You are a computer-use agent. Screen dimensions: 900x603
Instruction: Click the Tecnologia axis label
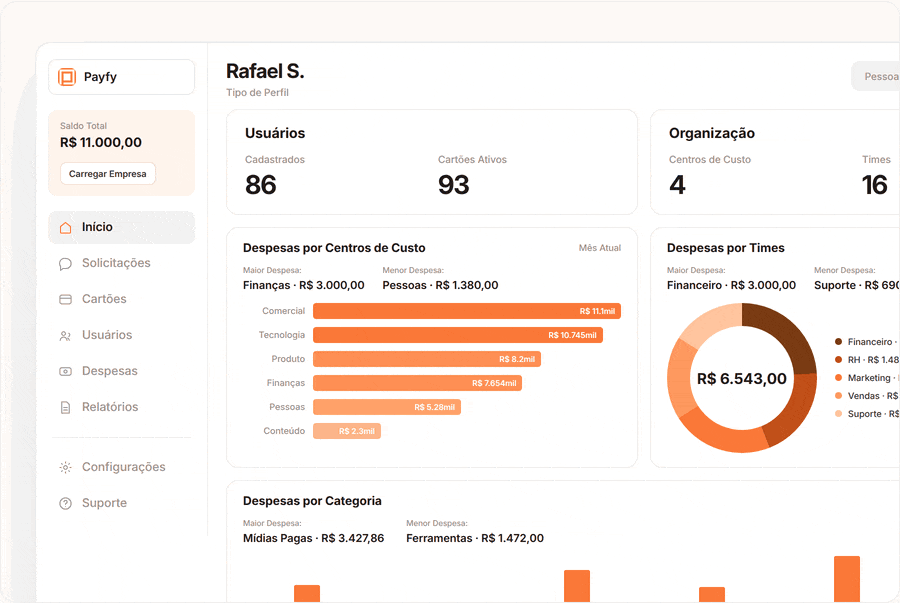282,335
